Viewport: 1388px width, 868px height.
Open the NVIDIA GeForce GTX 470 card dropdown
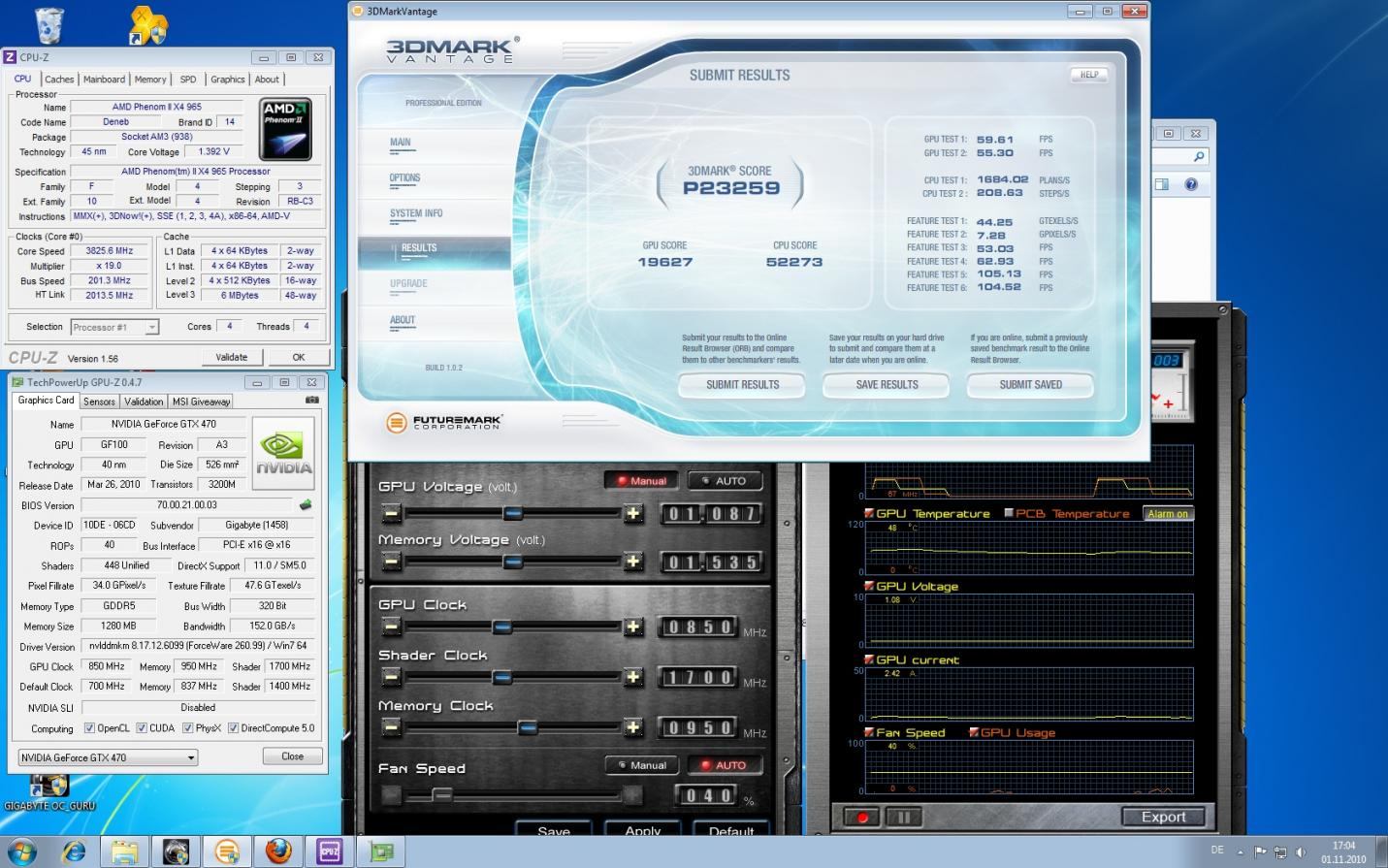108,757
